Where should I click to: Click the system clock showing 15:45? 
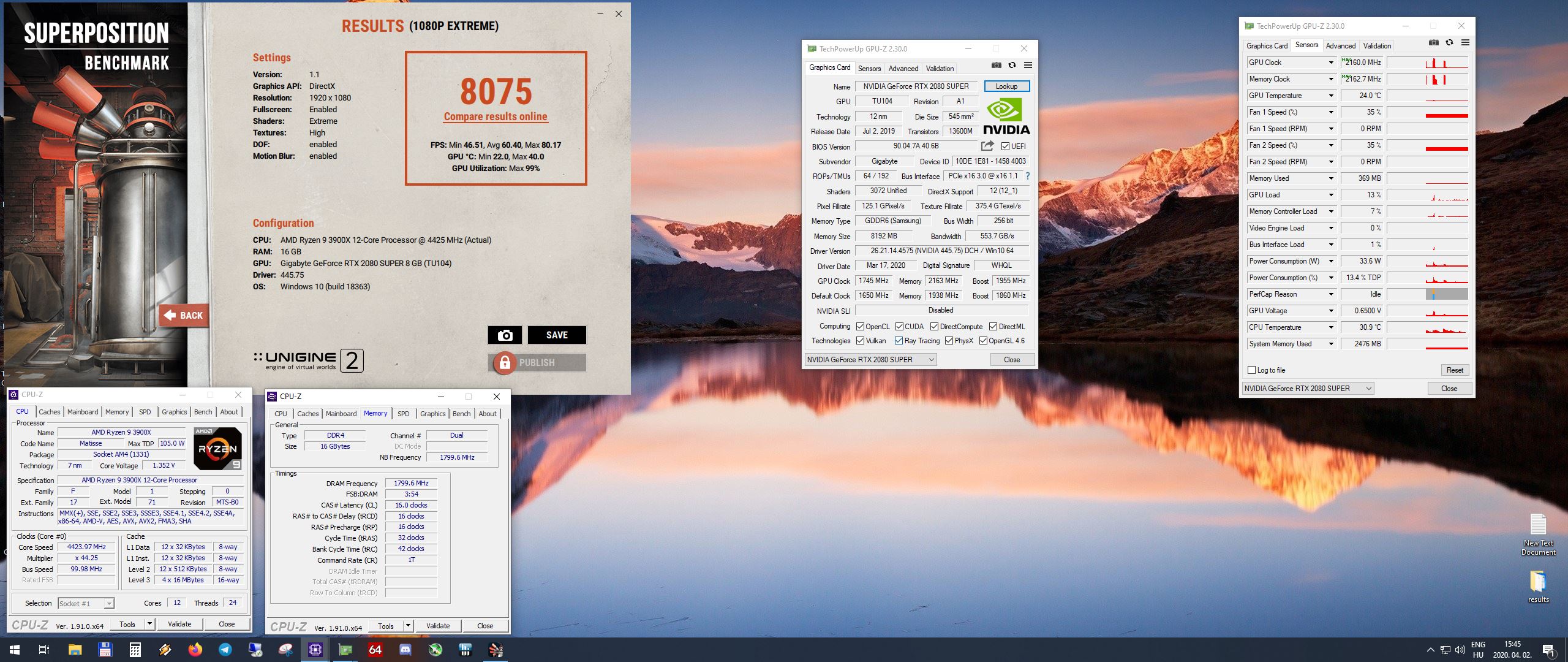[1512, 644]
